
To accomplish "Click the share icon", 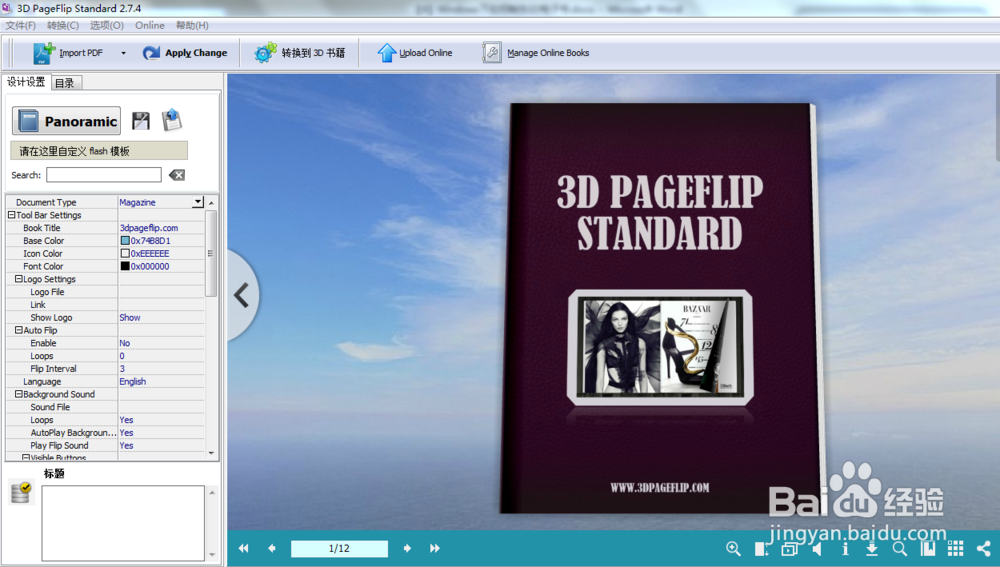I will pyautogui.click(x=983, y=549).
